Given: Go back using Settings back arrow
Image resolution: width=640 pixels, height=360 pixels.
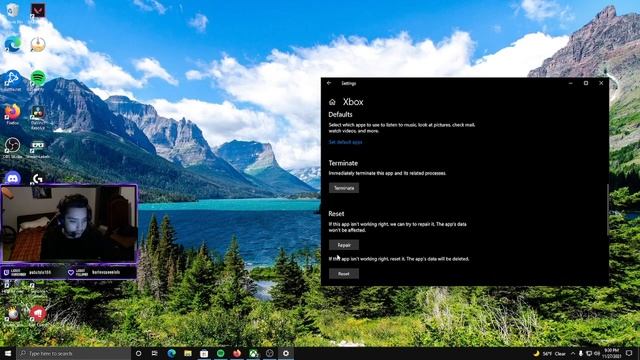Looking at the screenshot, I should (329, 83).
